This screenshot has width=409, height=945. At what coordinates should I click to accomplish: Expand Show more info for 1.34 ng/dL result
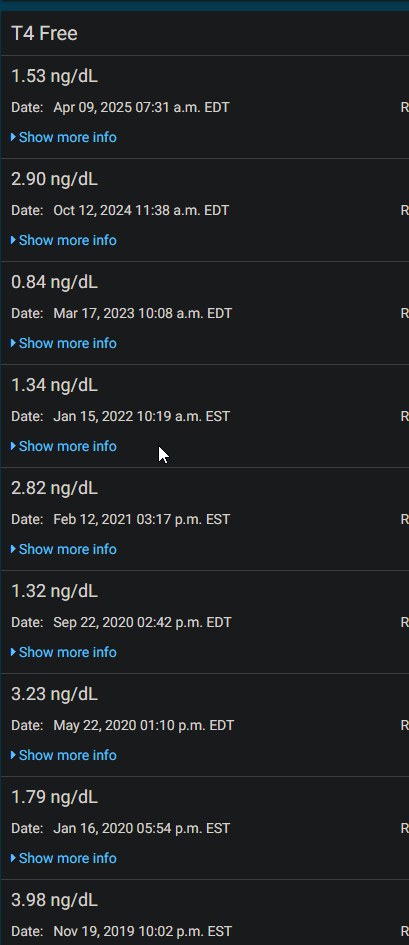pos(64,447)
